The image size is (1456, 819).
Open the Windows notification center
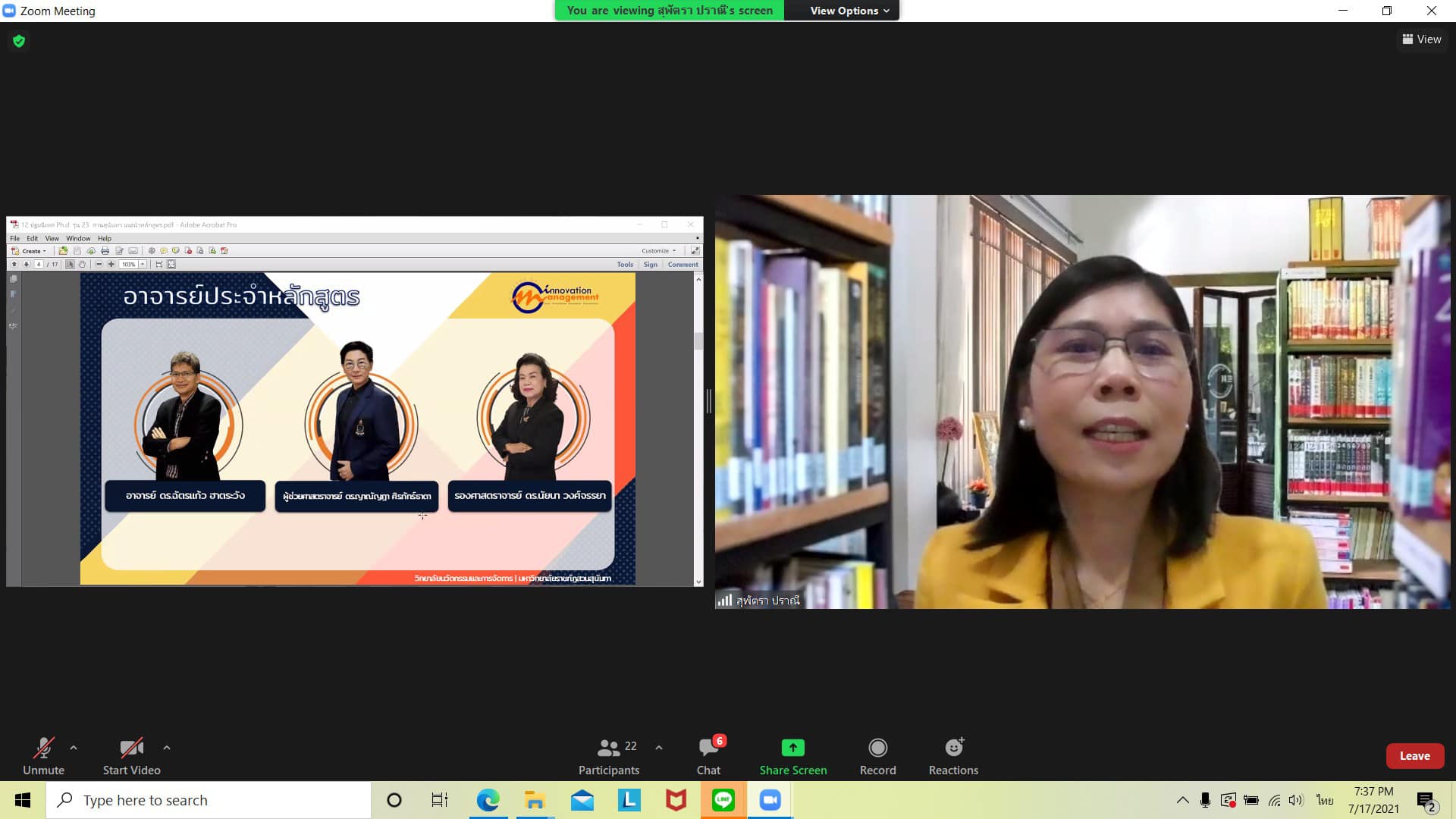coord(1426,800)
